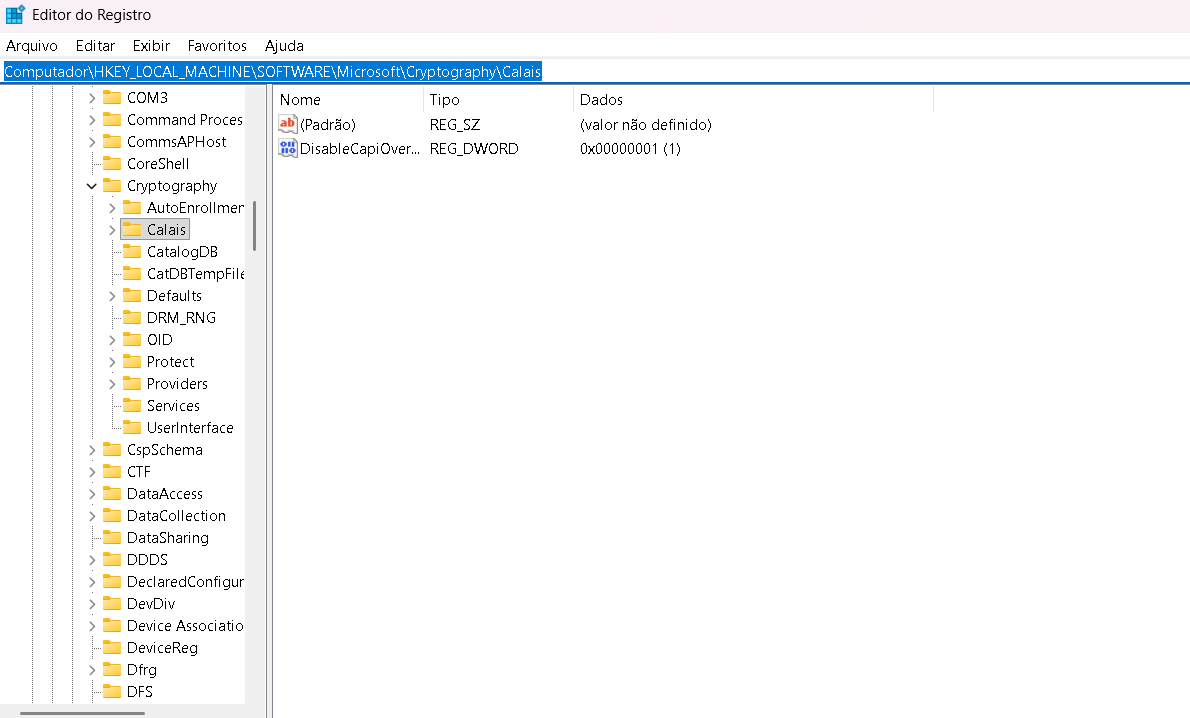The height and width of the screenshot is (718, 1190).
Task: Open the Favoritos menu
Action: pyautogui.click(x=217, y=46)
